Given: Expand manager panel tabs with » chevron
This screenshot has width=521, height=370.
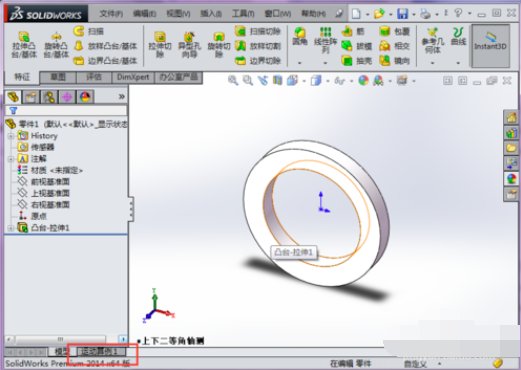Looking at the screenshot, I should click(x=122, y=97).
